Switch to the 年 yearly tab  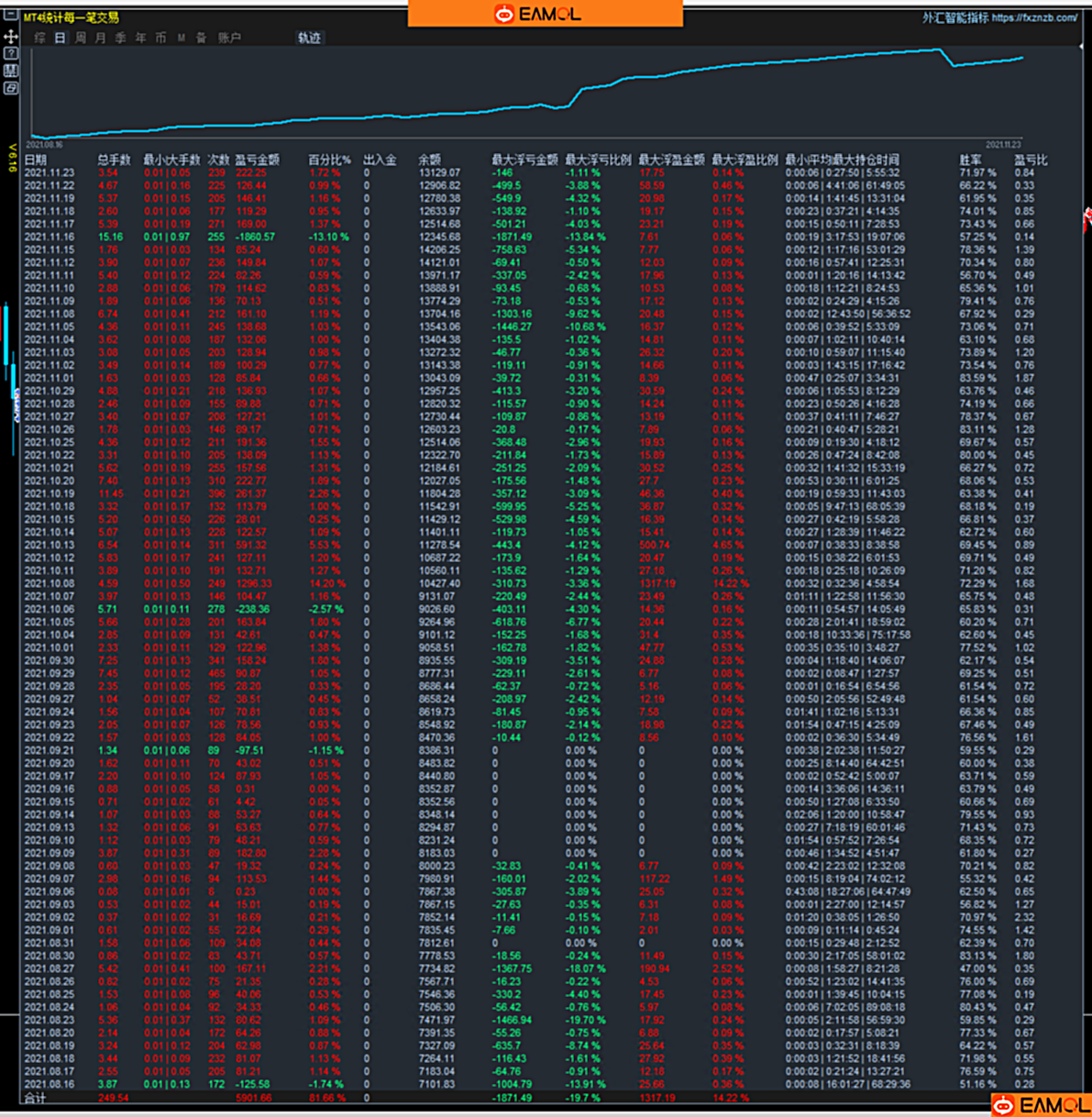tap(140, 39)
